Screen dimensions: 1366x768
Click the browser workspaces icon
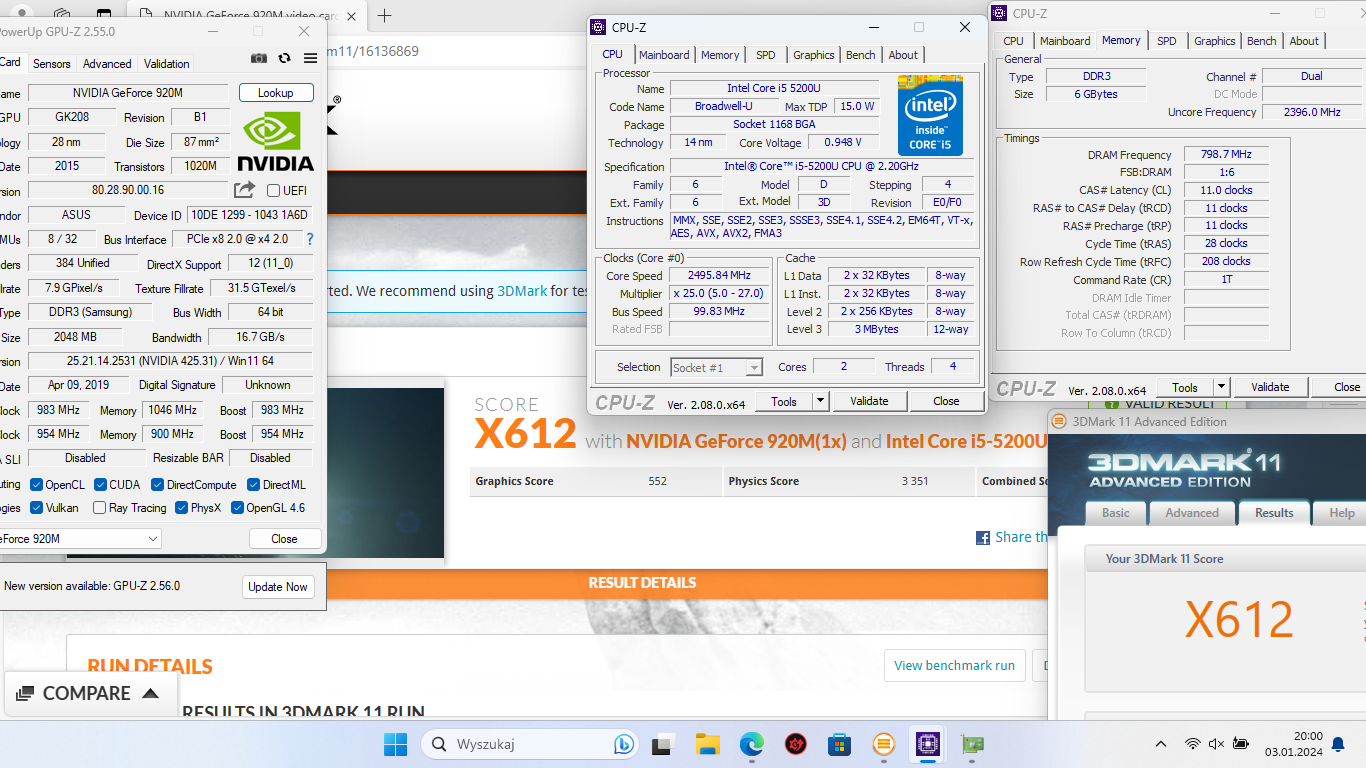point(62,15)
